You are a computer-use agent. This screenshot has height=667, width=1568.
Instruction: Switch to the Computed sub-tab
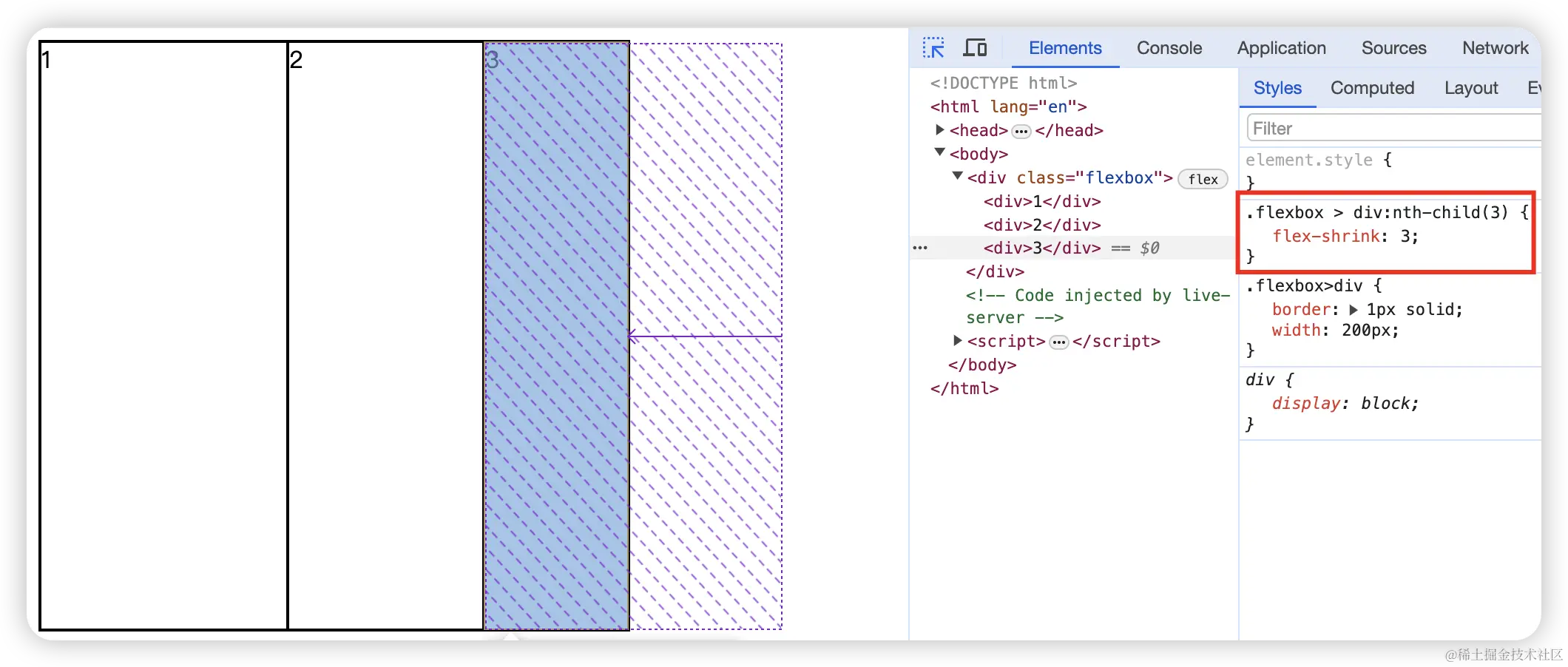1372,88
